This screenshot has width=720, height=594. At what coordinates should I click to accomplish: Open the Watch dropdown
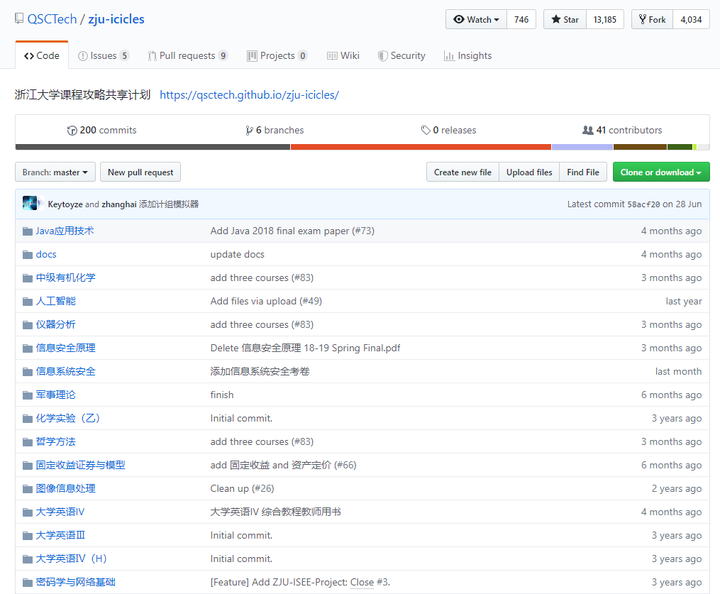[476, 19]
